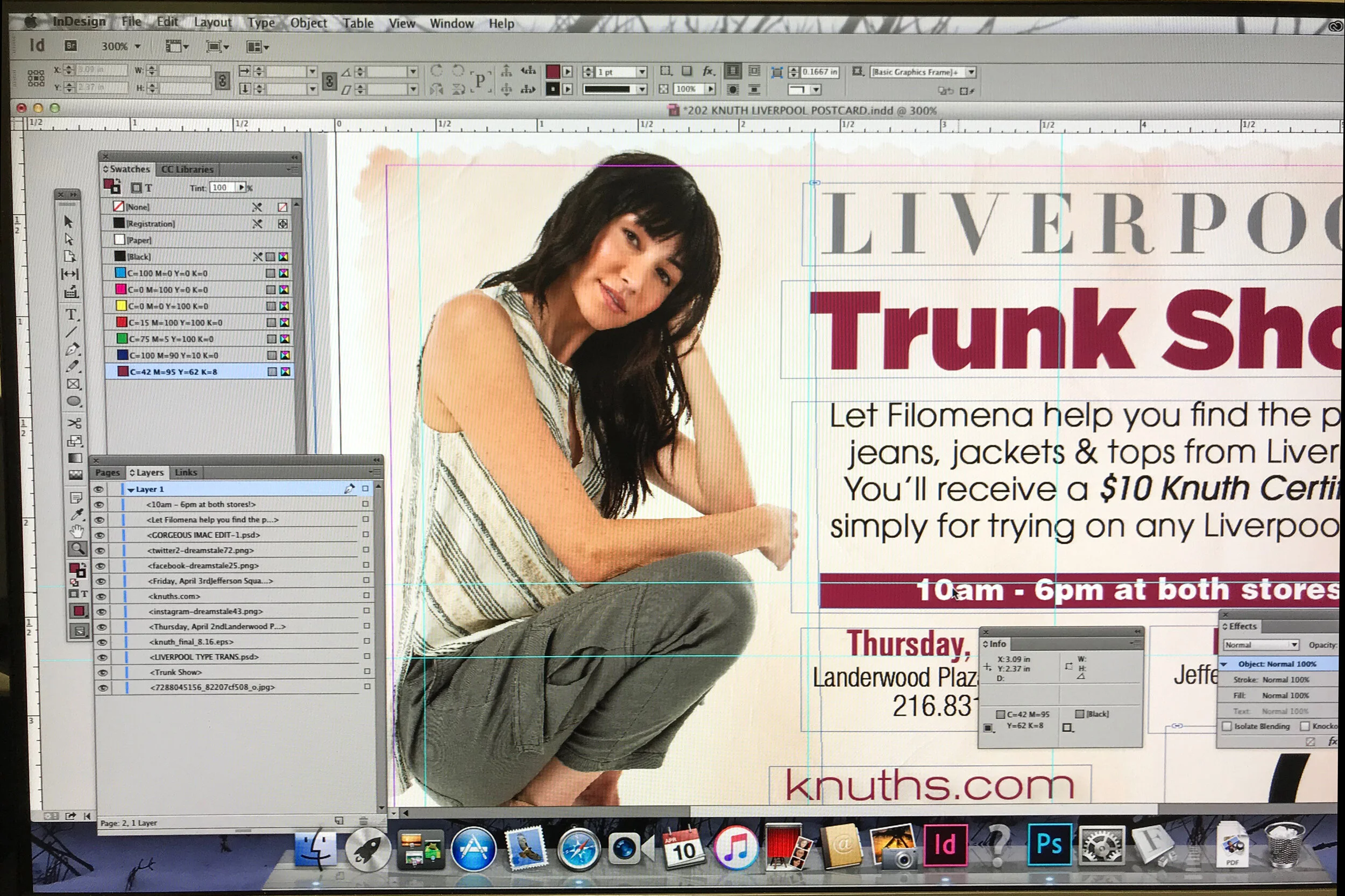The height and width of the screenshot is (896, 1345).
Task: Click the Tint percentage input field
Action: [222, 187]
